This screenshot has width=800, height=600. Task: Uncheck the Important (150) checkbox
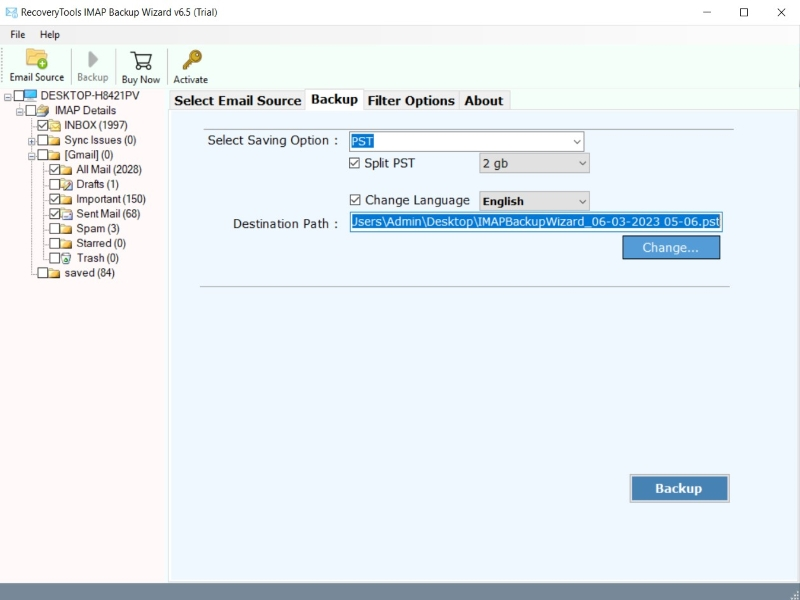(x=55, y=199)
